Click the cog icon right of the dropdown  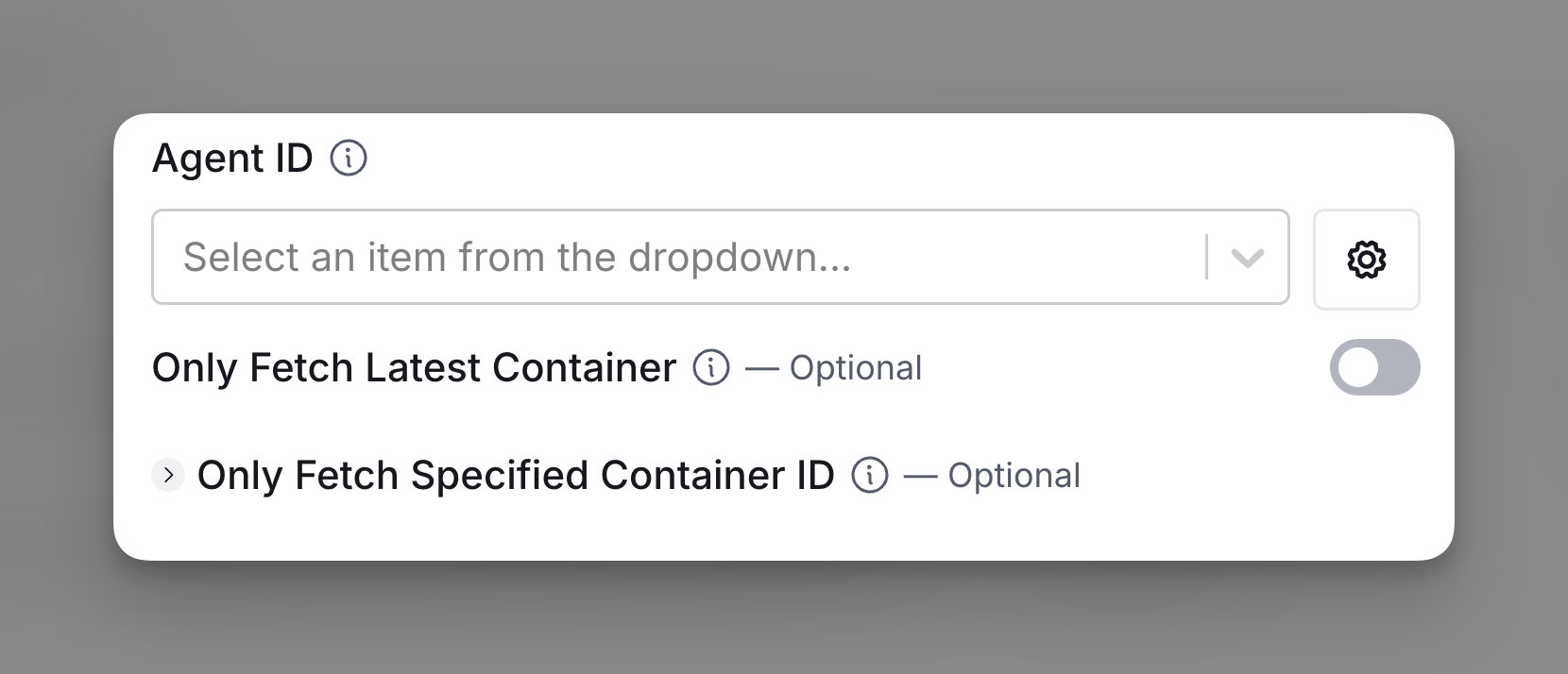(1366, 260)
